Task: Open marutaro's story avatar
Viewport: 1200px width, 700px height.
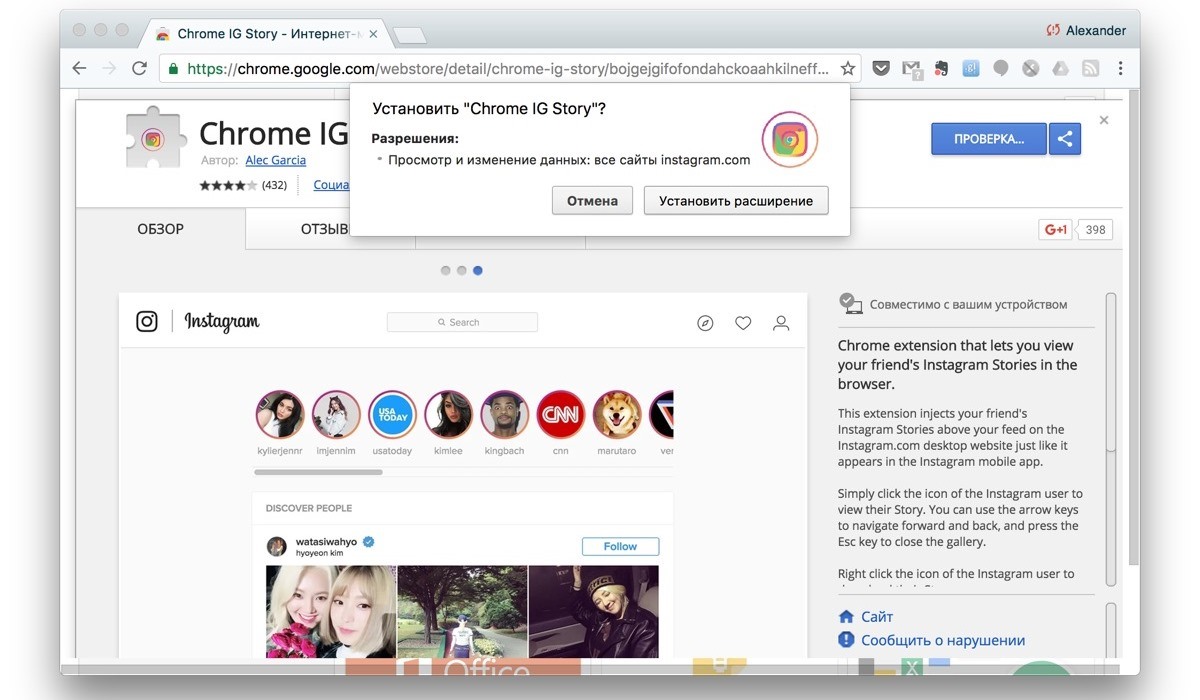Action: point(616,414)
